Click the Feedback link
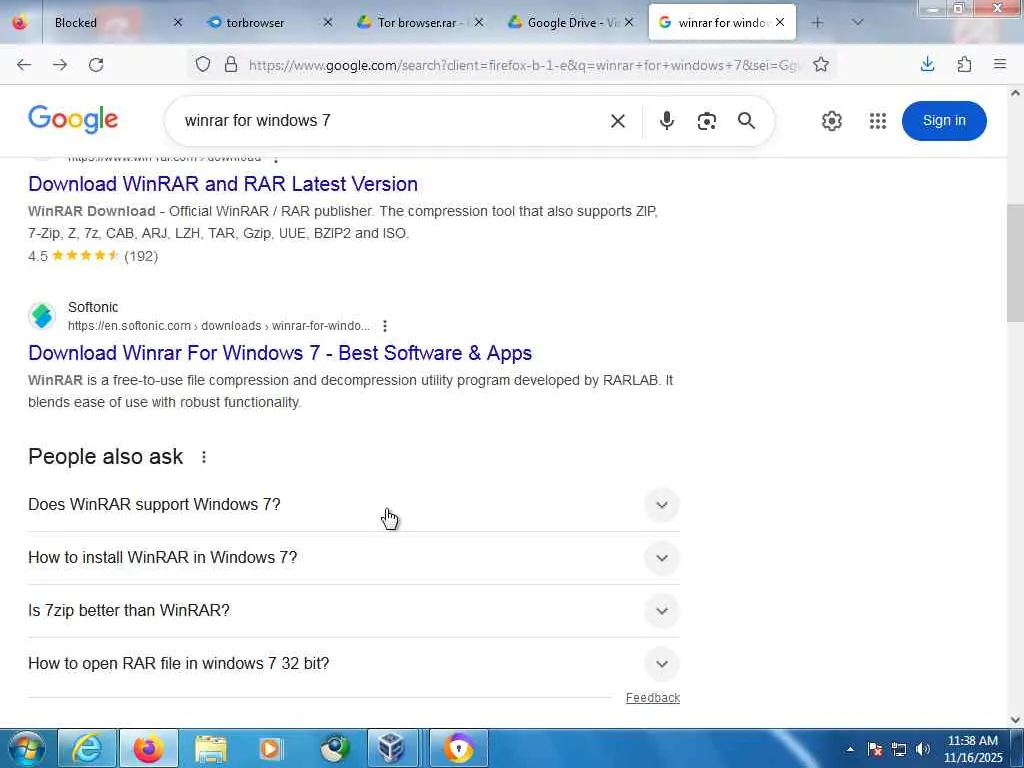Screen dimensions: 1024x768 click(652, 698)
